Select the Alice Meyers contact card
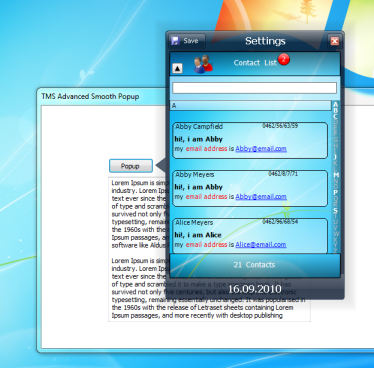The image size is (374, 368). point(250,236)
